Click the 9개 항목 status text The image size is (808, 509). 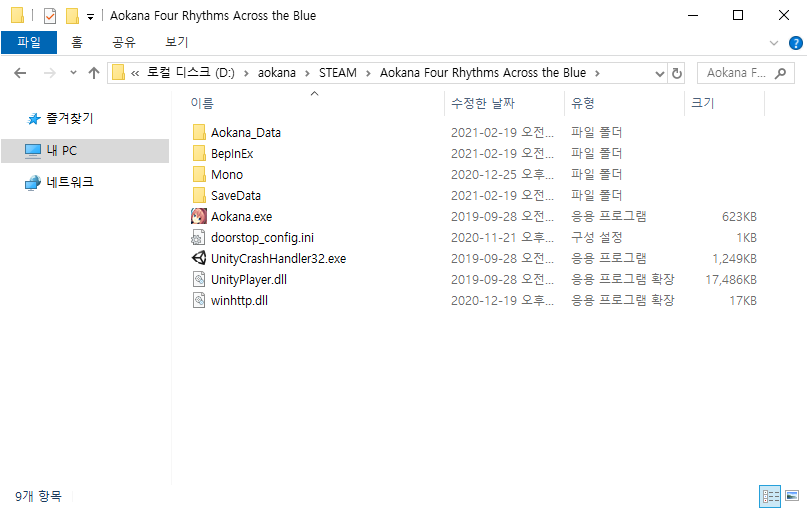click(38, 496)
